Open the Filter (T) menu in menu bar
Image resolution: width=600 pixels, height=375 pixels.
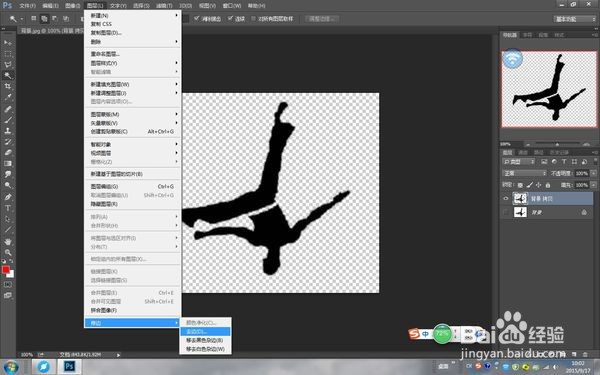click(x=164, y=5)
